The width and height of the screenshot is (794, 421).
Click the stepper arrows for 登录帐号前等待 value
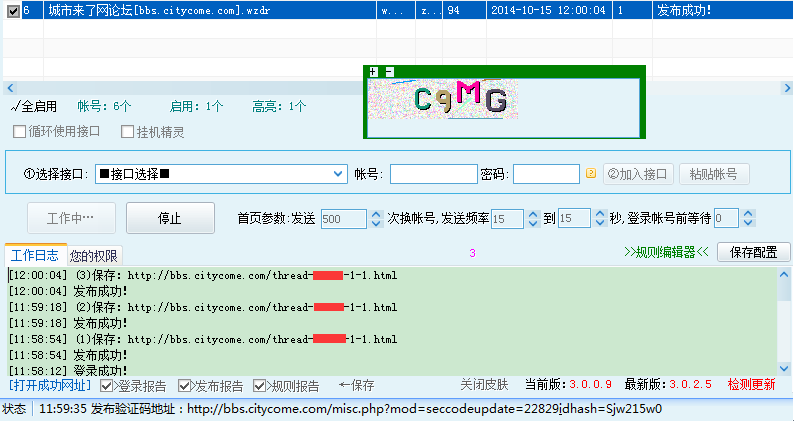point(748,218)
